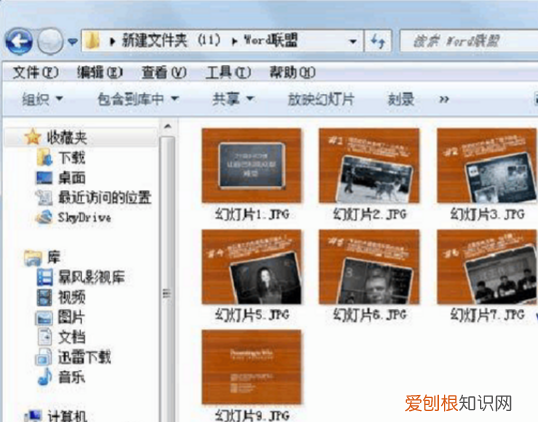Open the 查看(V) menu
Viewport: 538px width, 422px height.
tap(164, 72)
